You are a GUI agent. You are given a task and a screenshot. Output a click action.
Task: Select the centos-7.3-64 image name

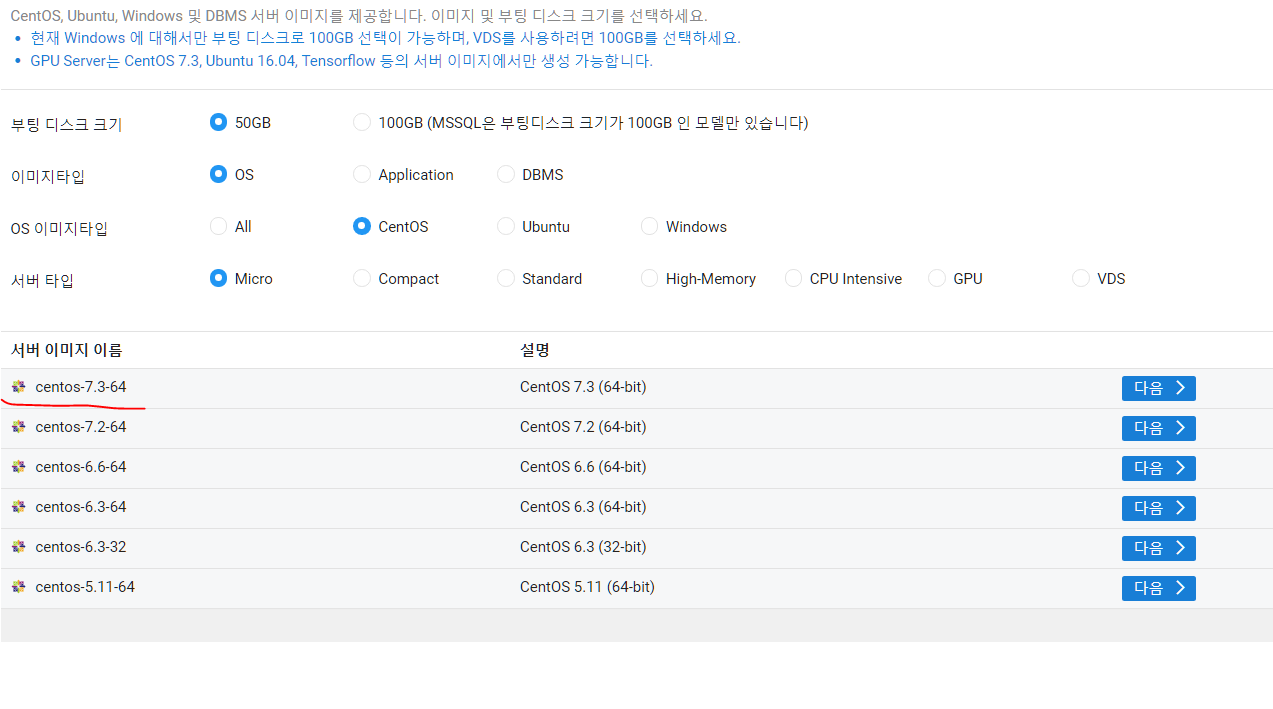[81, 387]
